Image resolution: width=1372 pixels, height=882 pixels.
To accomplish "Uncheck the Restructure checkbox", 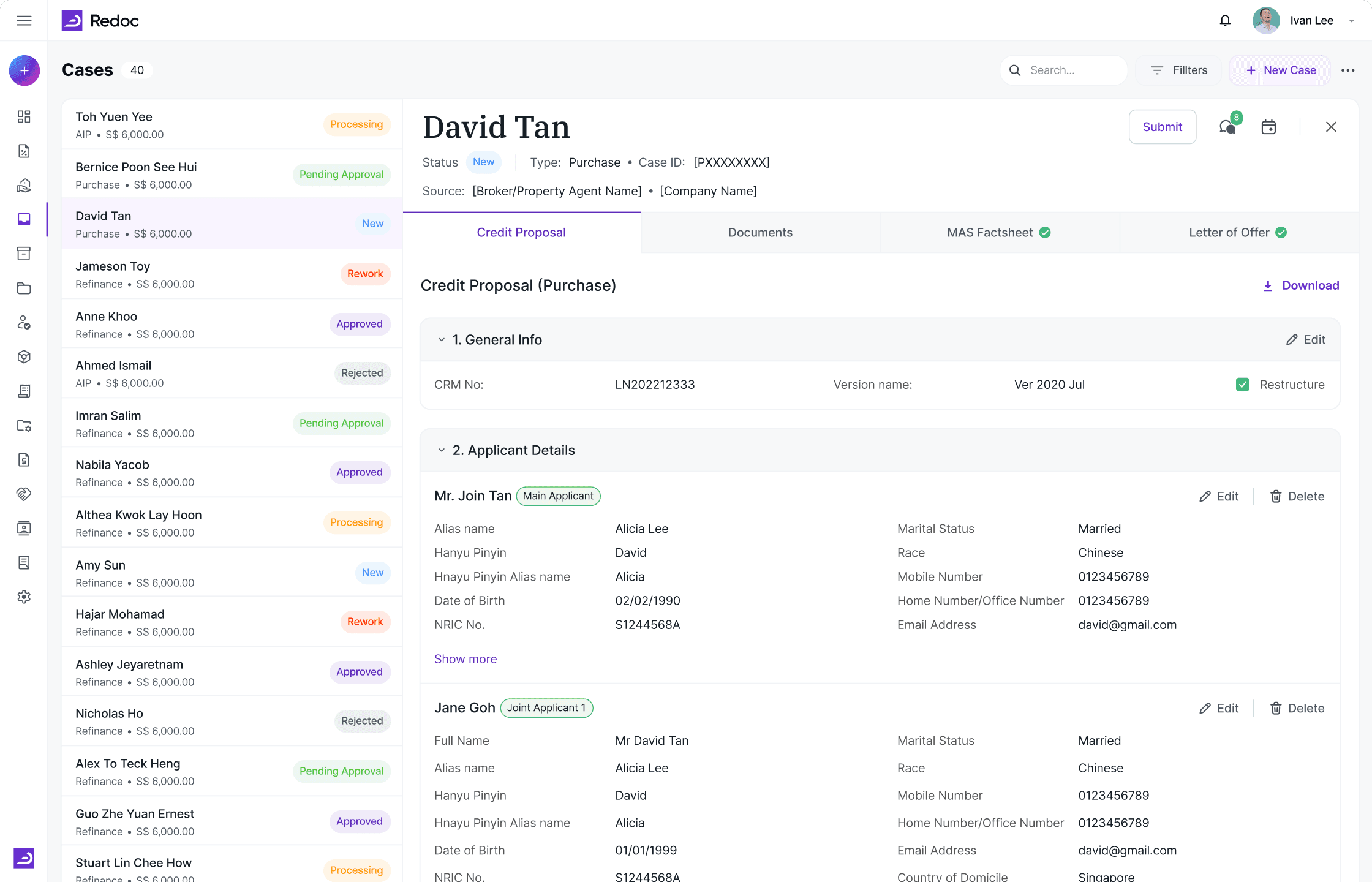I will (x=1243, y=384).
